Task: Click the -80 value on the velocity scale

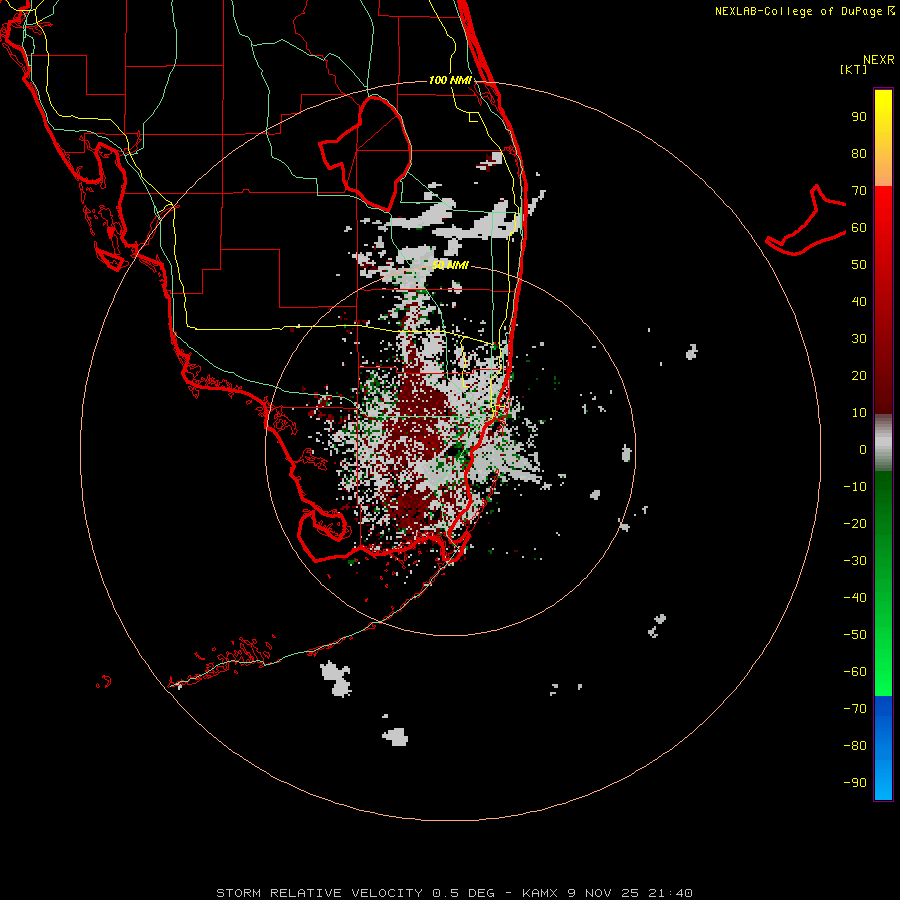Action: [x=855, y=746]
